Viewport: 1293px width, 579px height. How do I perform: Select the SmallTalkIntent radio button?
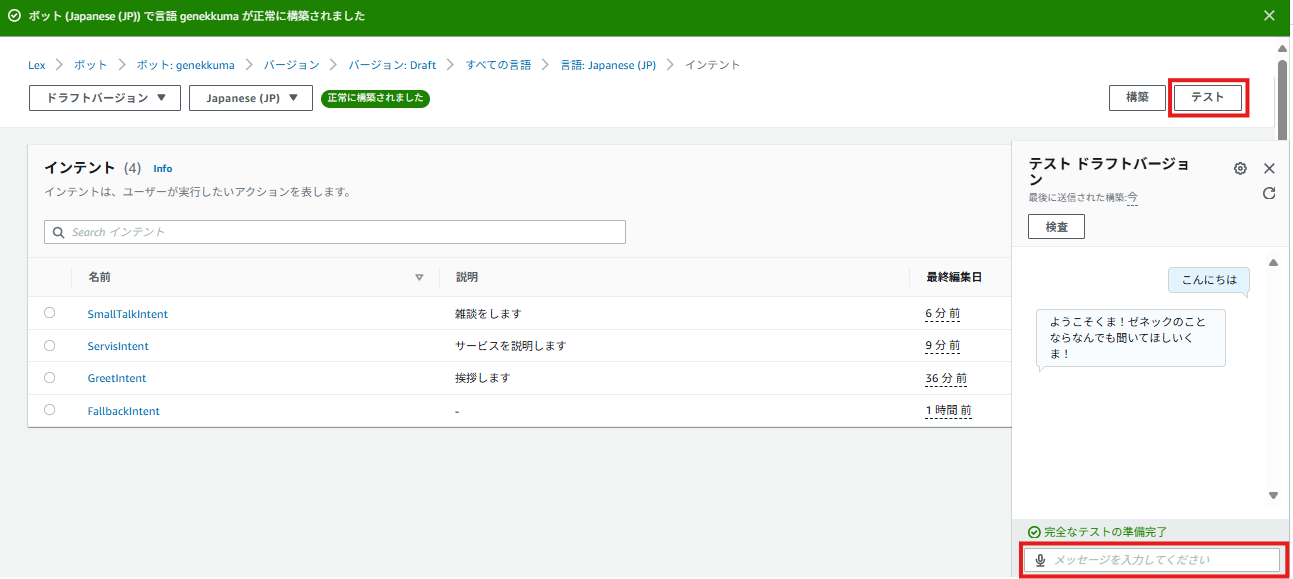click(x=50, y=313)
